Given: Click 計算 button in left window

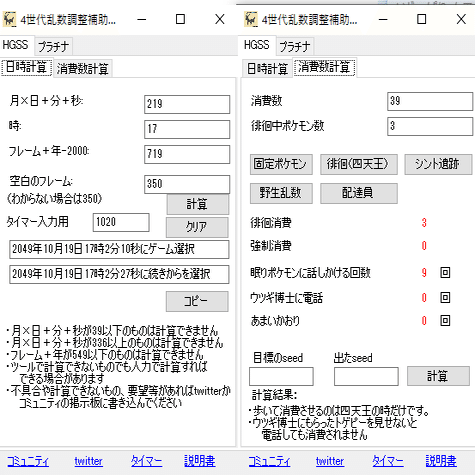Looking at the screenshot, I should [x=197, y=204].
